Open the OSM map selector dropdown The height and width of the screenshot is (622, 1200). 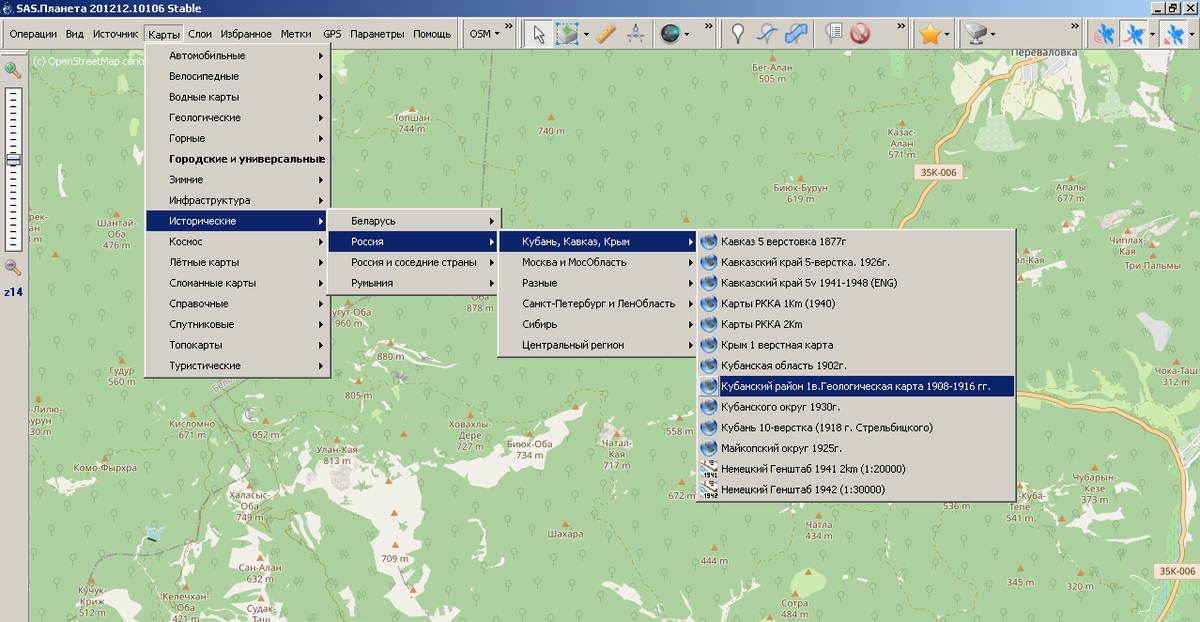[x=484, y=33]
